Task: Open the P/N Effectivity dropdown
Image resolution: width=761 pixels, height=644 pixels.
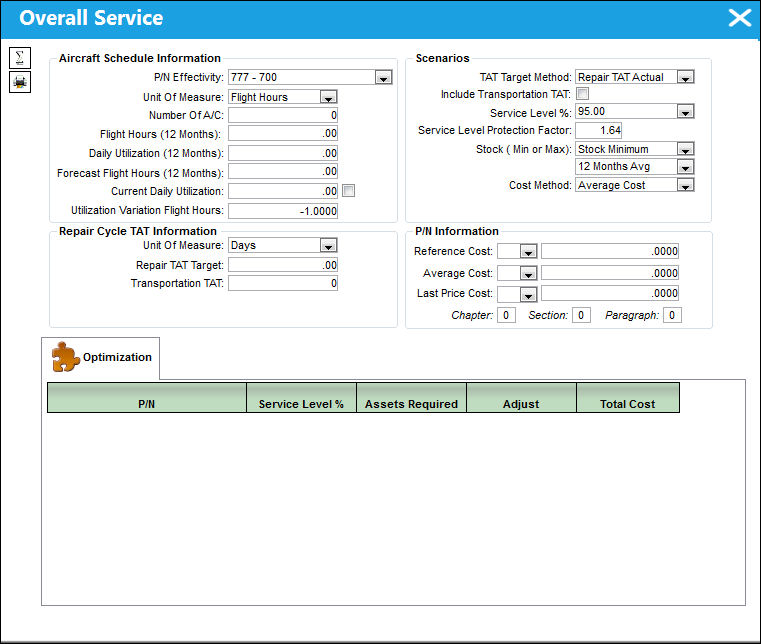Action: point(383,77)
